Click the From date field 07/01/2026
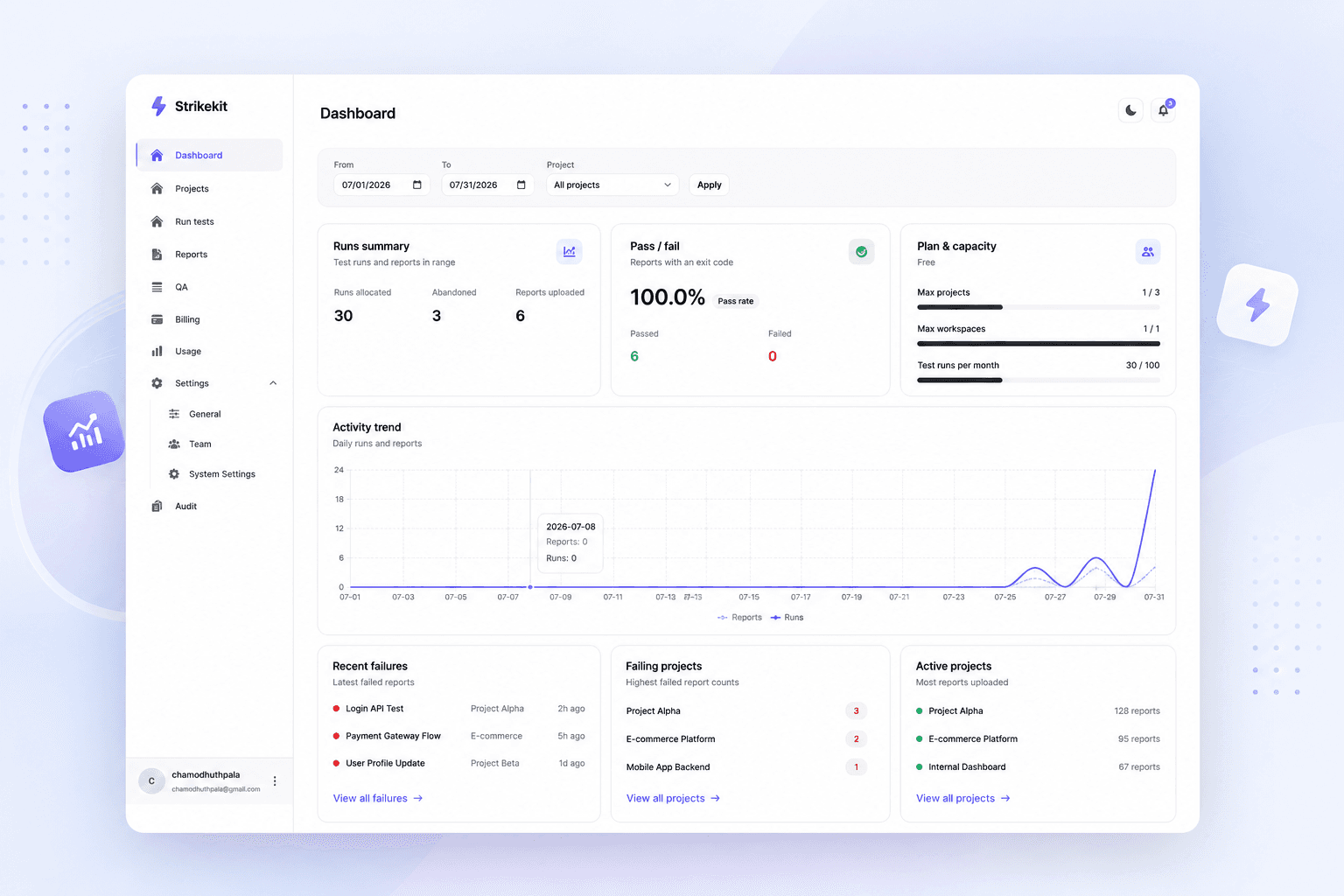Image resolution: width=1344 pixels, height=896 pixels. pos(381,185)
